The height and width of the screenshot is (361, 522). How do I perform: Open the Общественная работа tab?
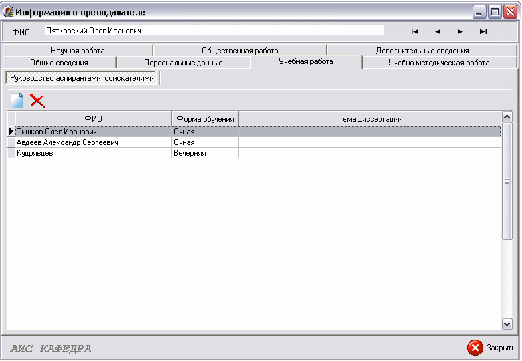240,50
